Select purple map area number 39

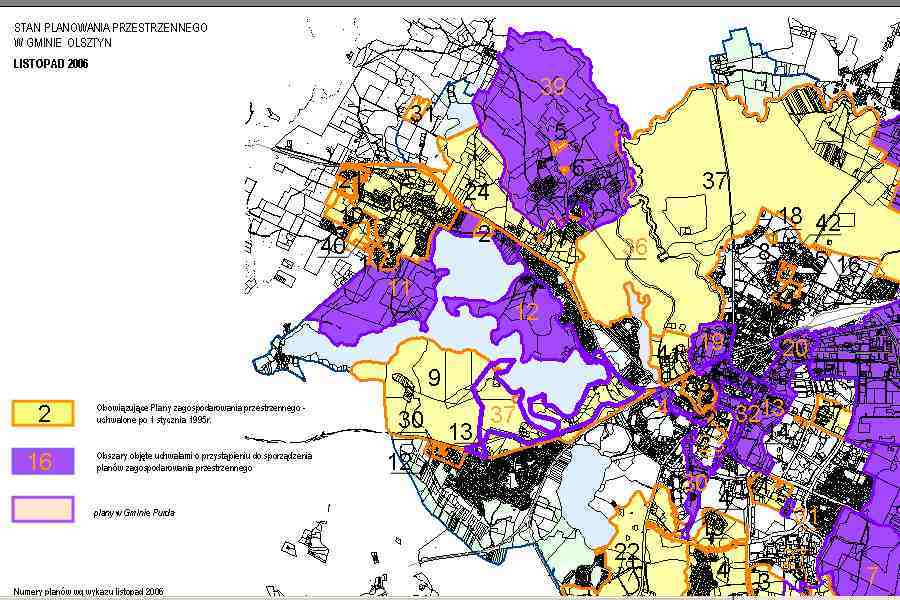pyautogui.click(x=553, y=86)
